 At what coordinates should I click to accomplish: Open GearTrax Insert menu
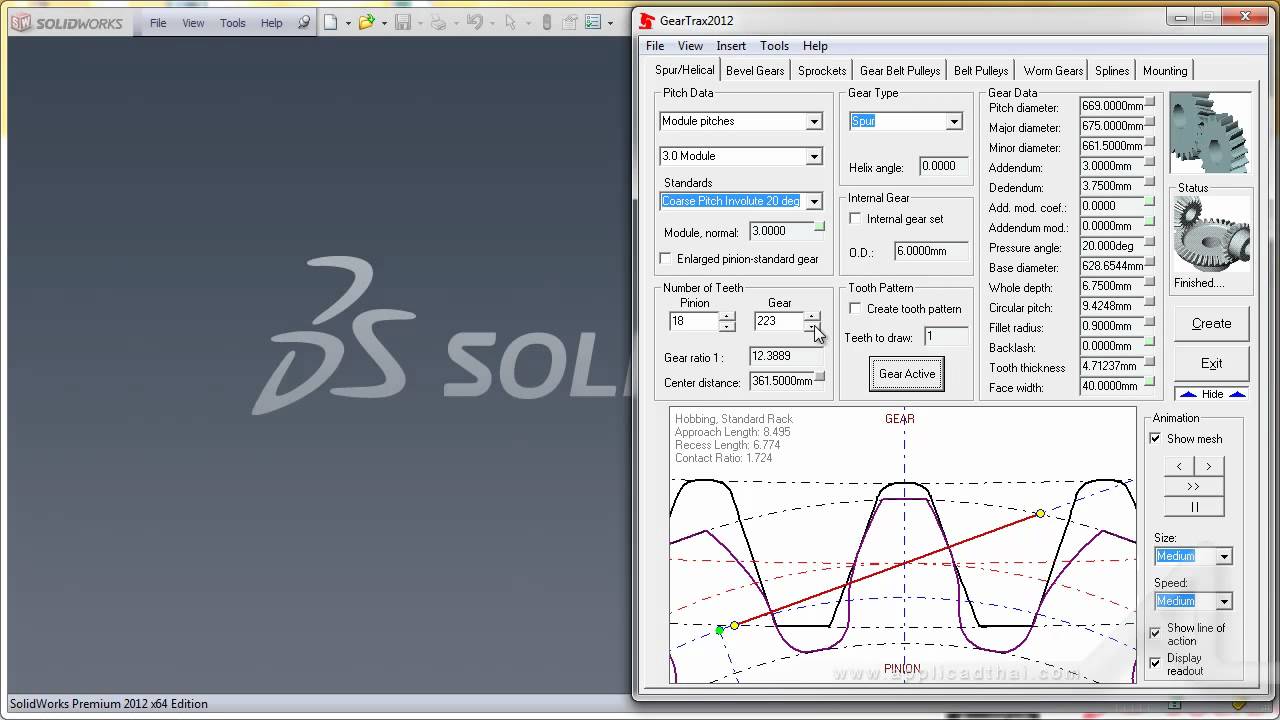tap(731, 46)
